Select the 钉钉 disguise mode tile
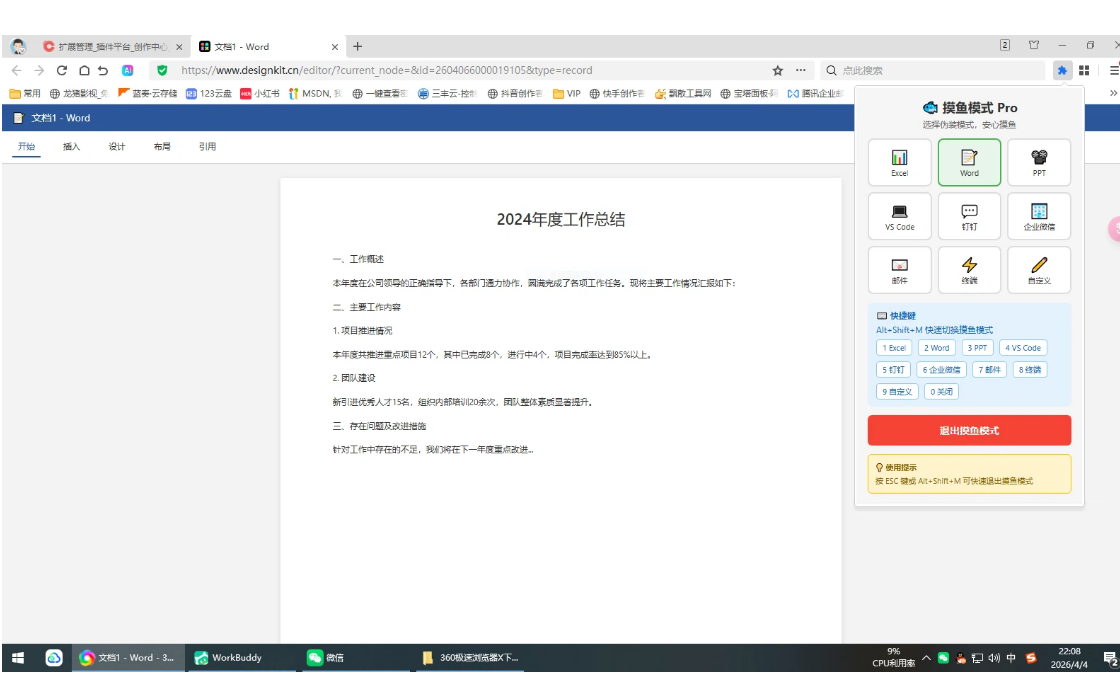 [969, 216]
